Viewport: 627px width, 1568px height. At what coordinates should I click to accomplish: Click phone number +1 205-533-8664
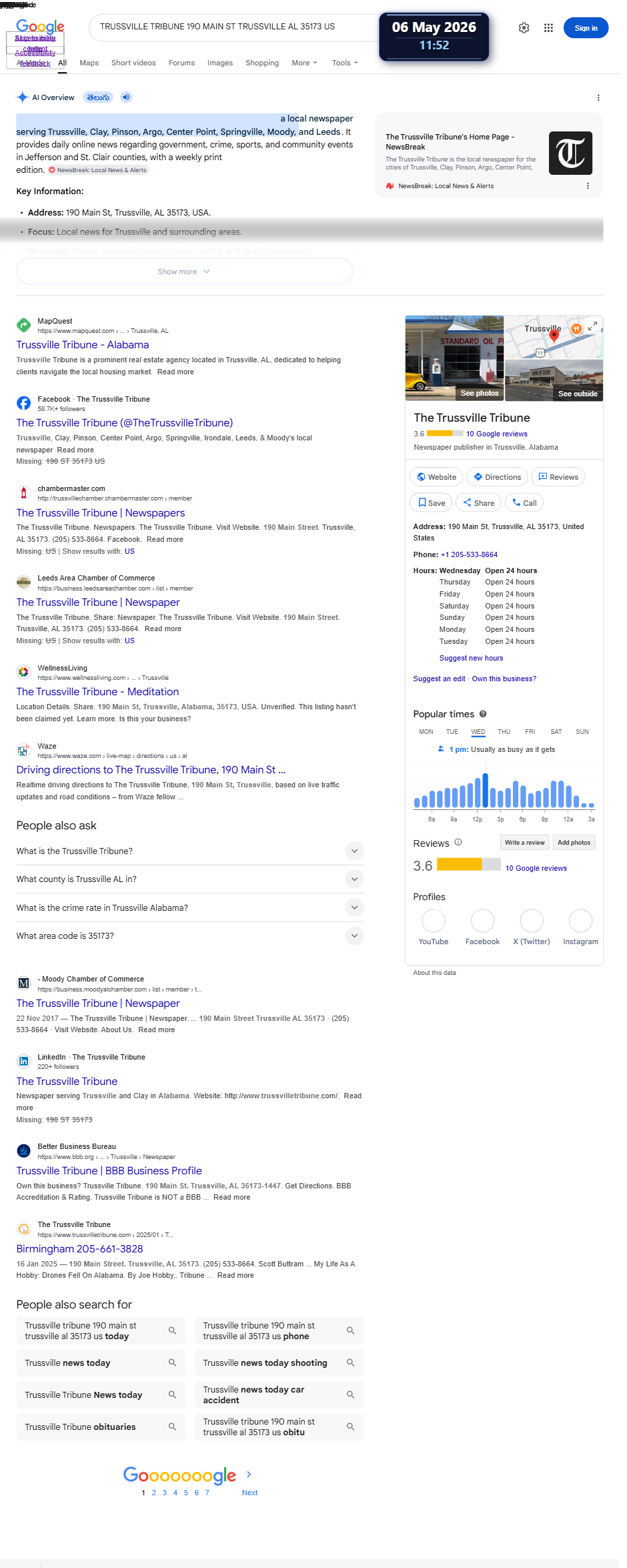469,554
